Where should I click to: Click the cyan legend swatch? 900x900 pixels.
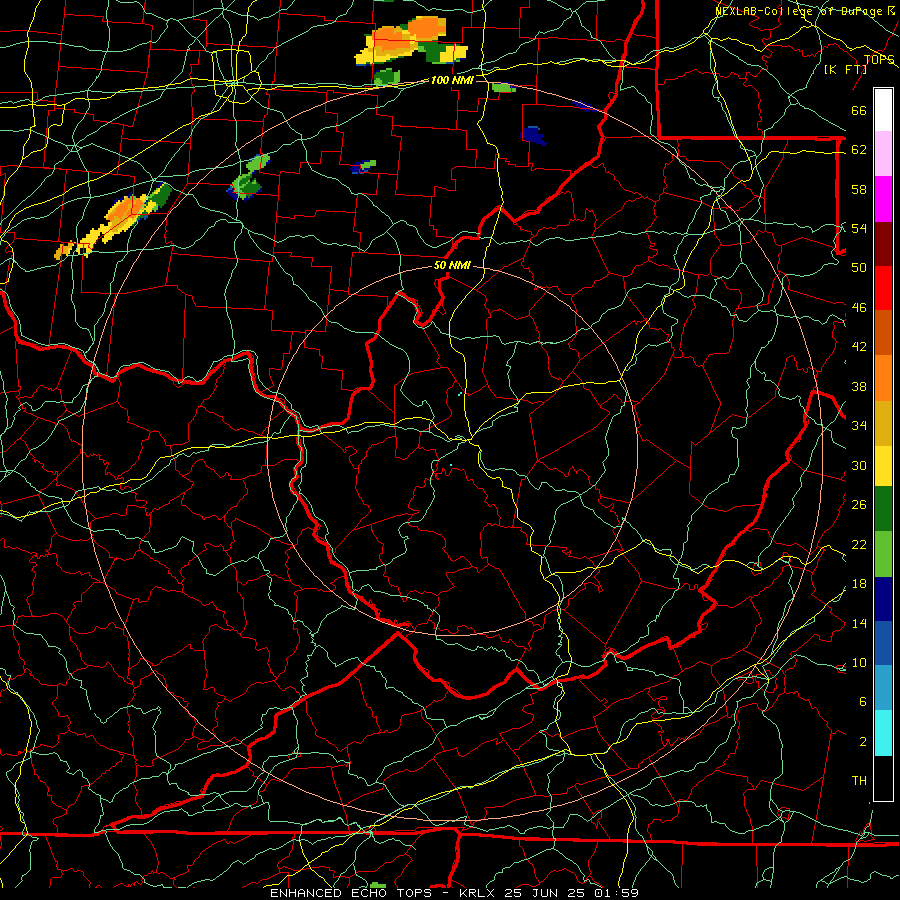(883, 733)
